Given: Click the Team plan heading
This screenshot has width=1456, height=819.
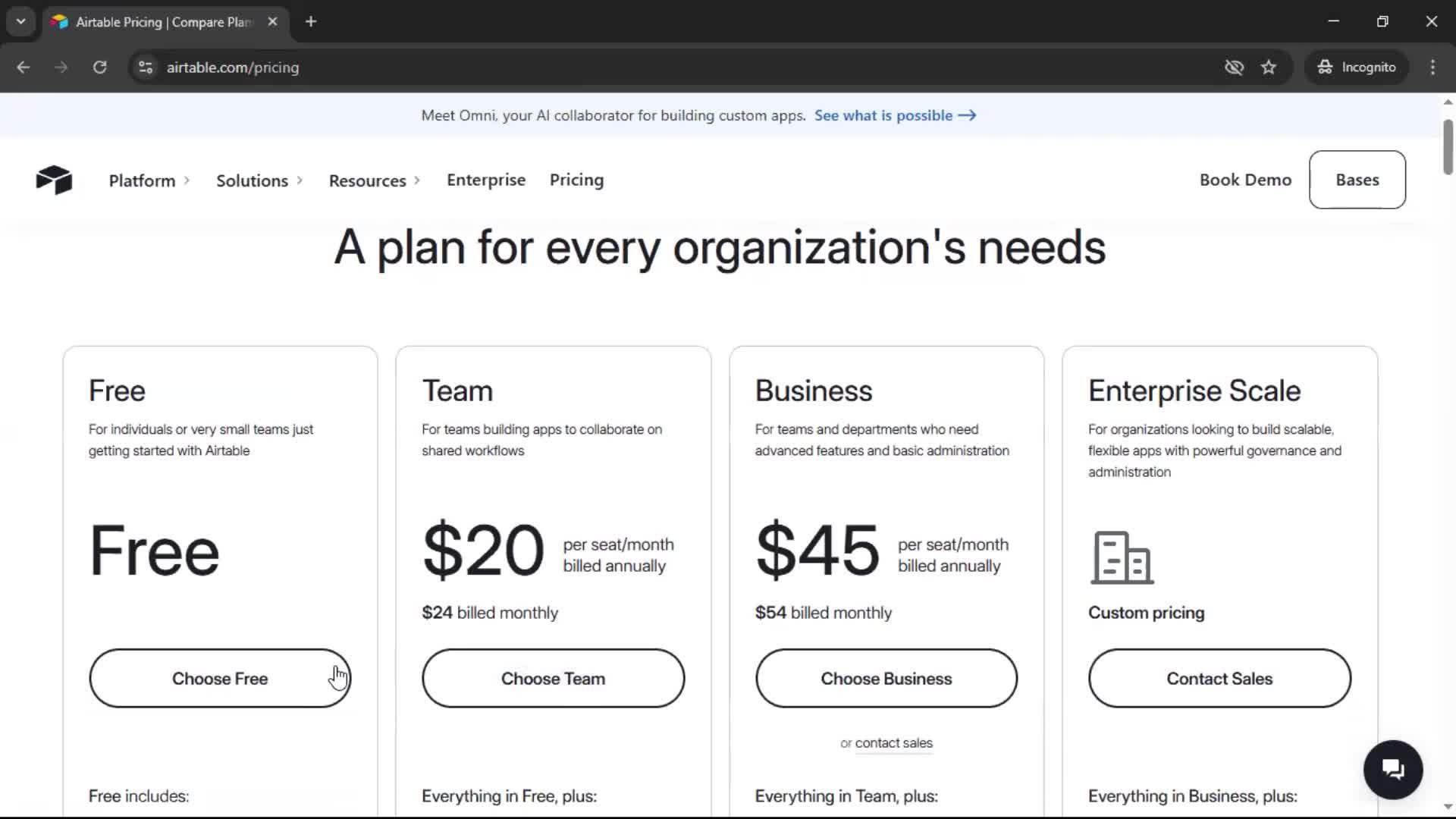Looking at the screenshot, I should tap(457, 391).
